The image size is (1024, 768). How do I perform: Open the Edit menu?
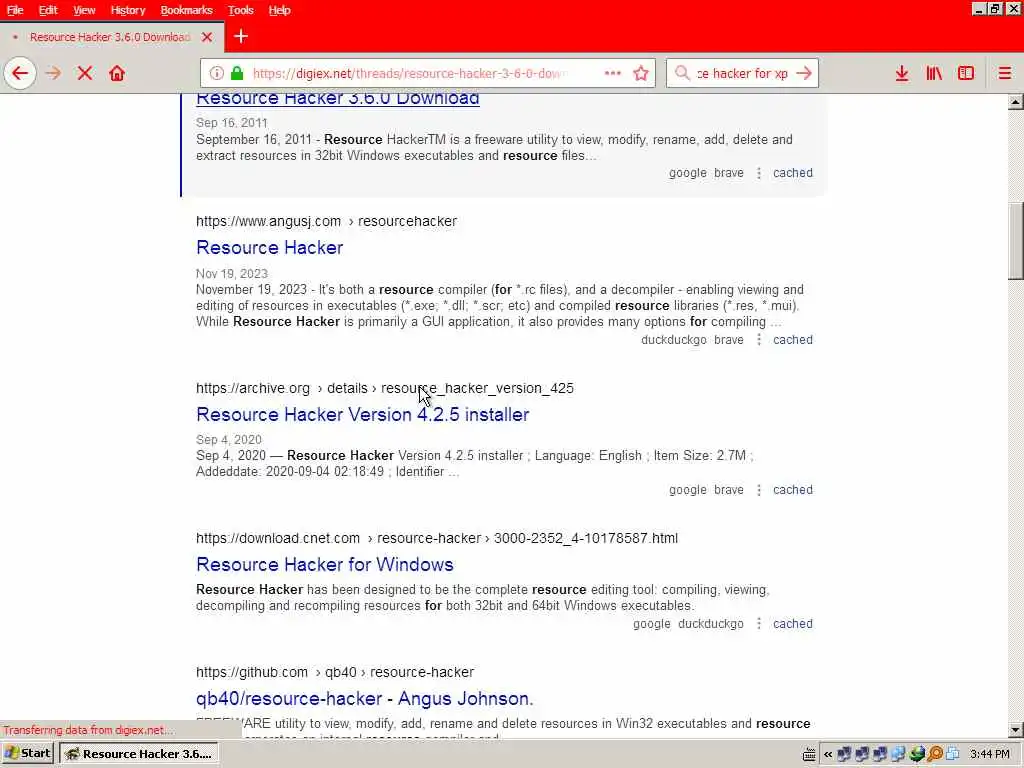click(48, 10)
